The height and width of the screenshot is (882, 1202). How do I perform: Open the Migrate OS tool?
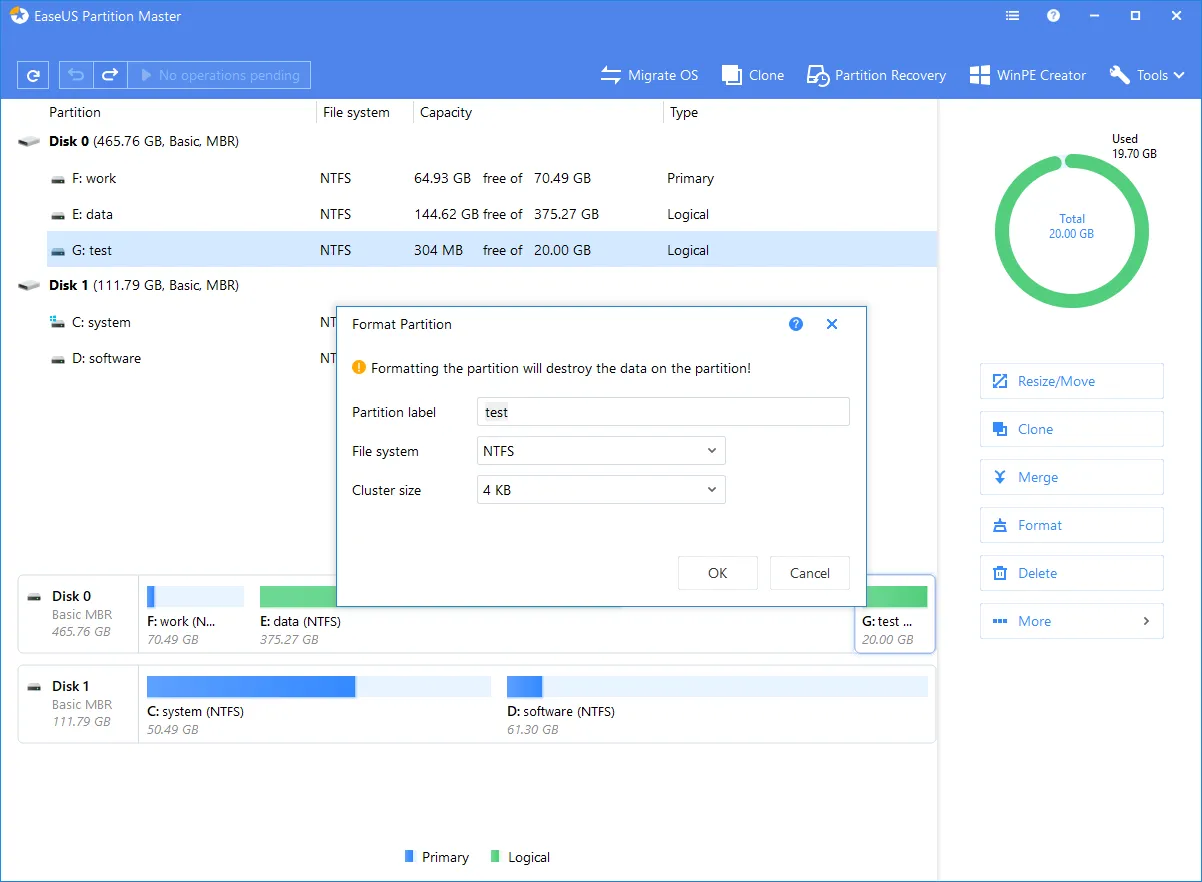[x=649, y=75]
